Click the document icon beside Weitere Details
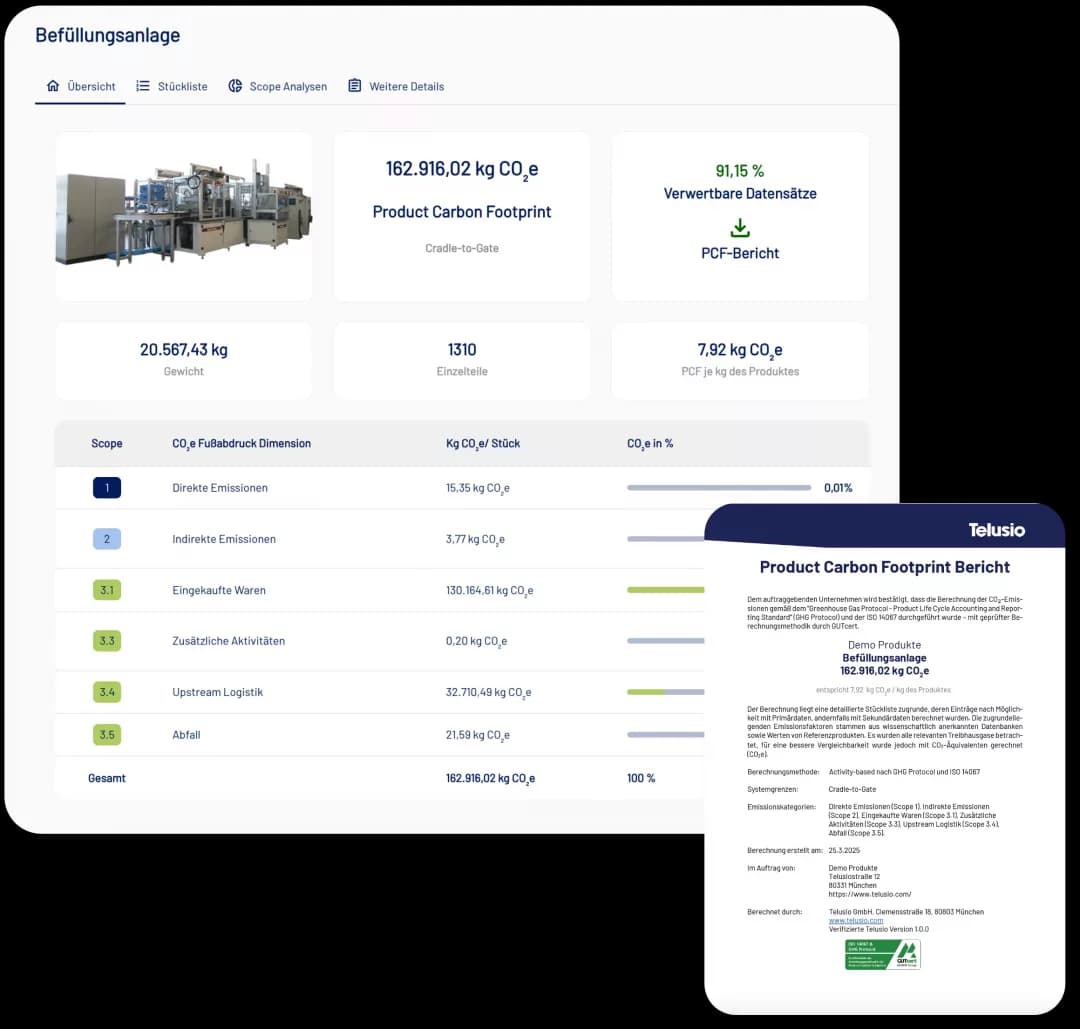 [355, 86]
